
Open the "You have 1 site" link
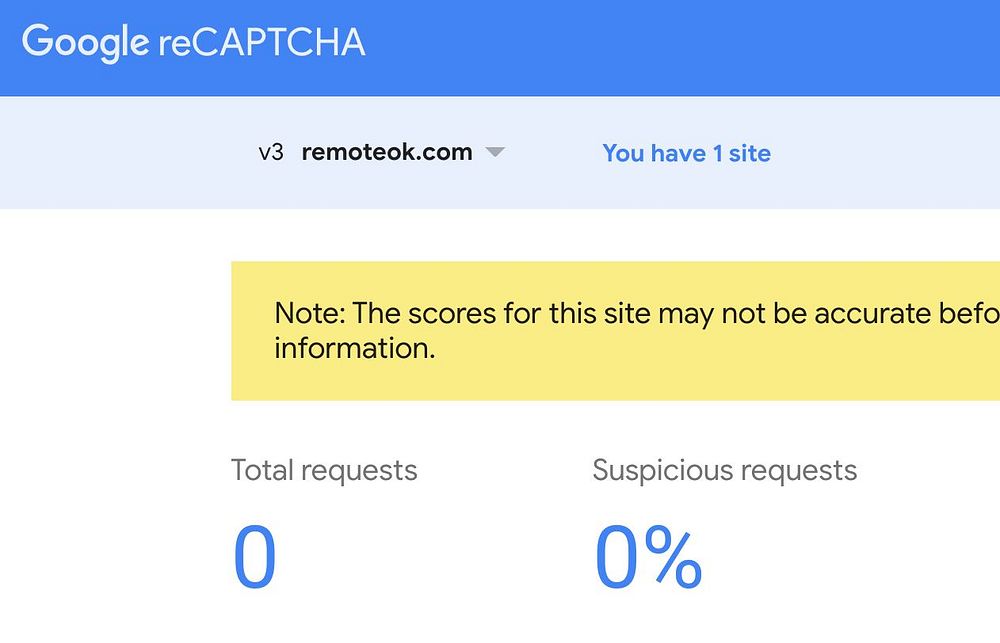tap(686, 153)
